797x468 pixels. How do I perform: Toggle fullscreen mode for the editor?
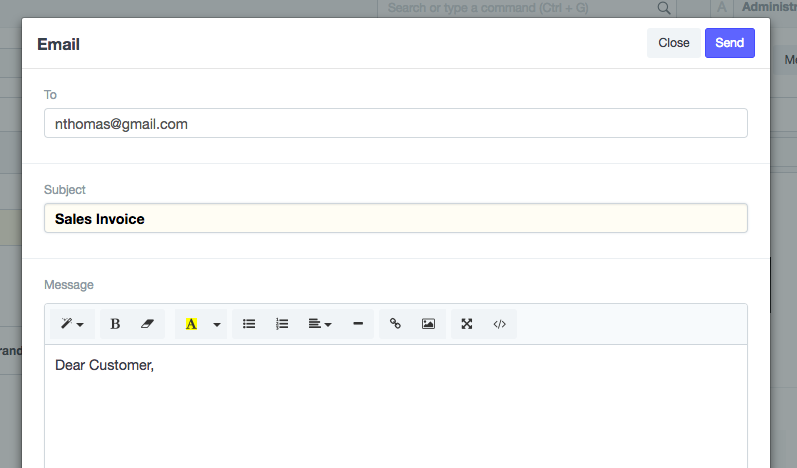tap(467, 324)
